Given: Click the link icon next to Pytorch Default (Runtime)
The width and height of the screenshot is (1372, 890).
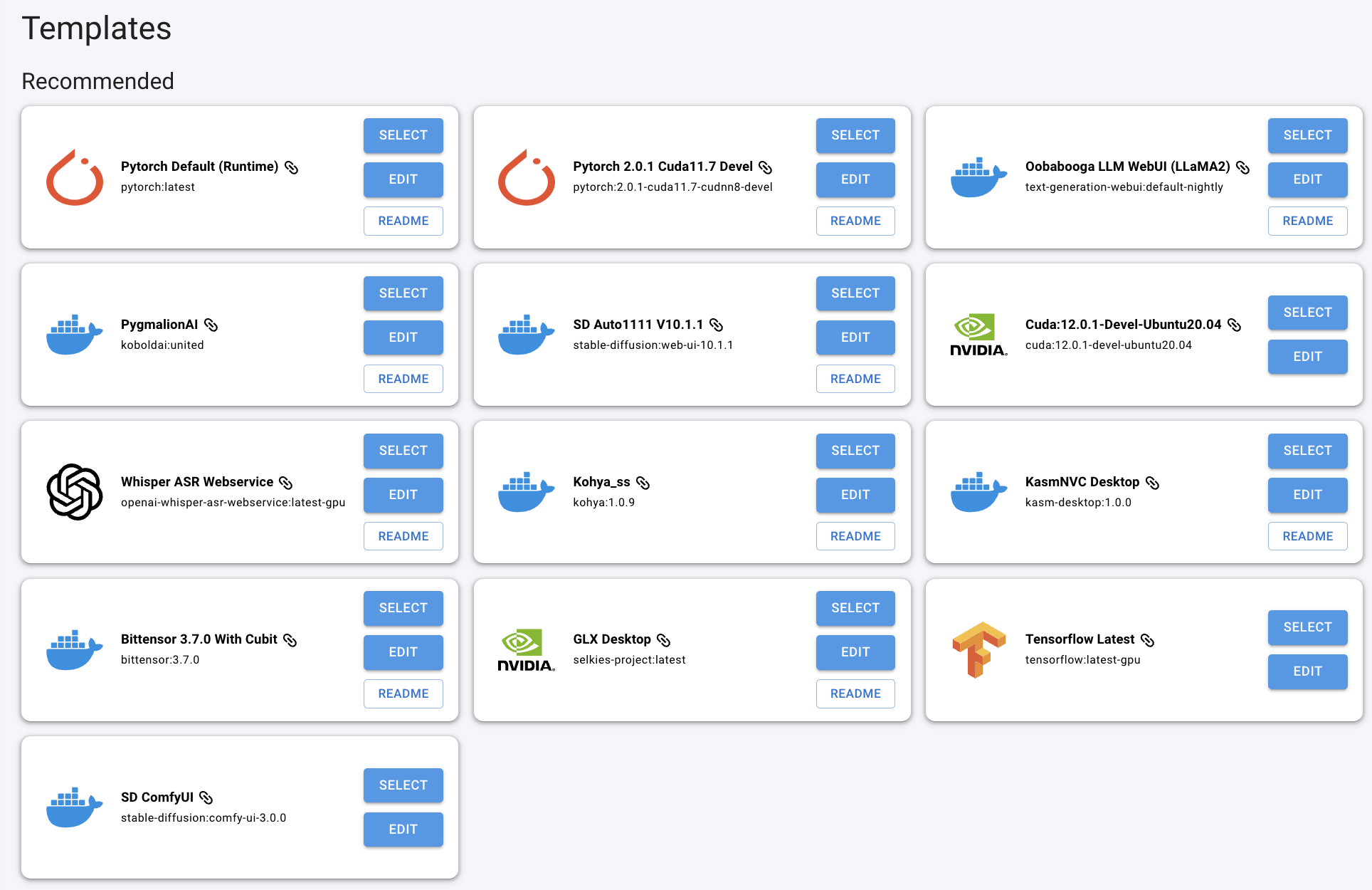Looking at the screenshot, I should tap(291, 167).
